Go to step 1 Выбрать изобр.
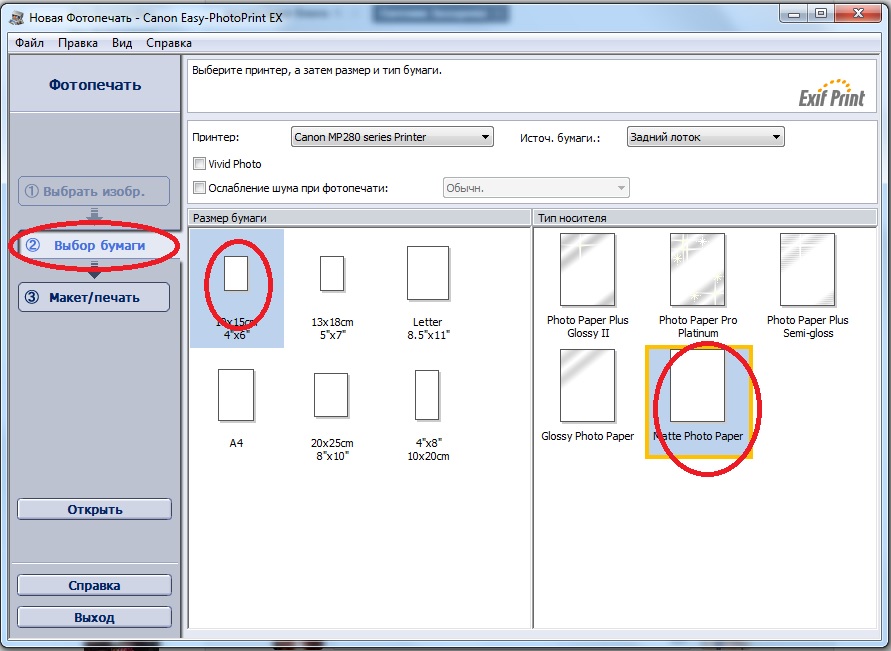Viewport: 891px width, 651px height. click(94, 191)
